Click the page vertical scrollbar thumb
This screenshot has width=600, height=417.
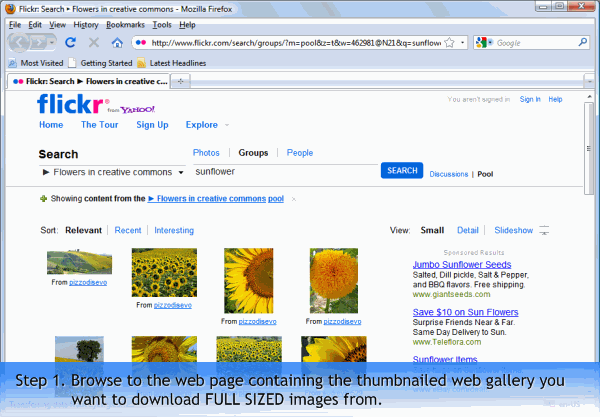589,148
